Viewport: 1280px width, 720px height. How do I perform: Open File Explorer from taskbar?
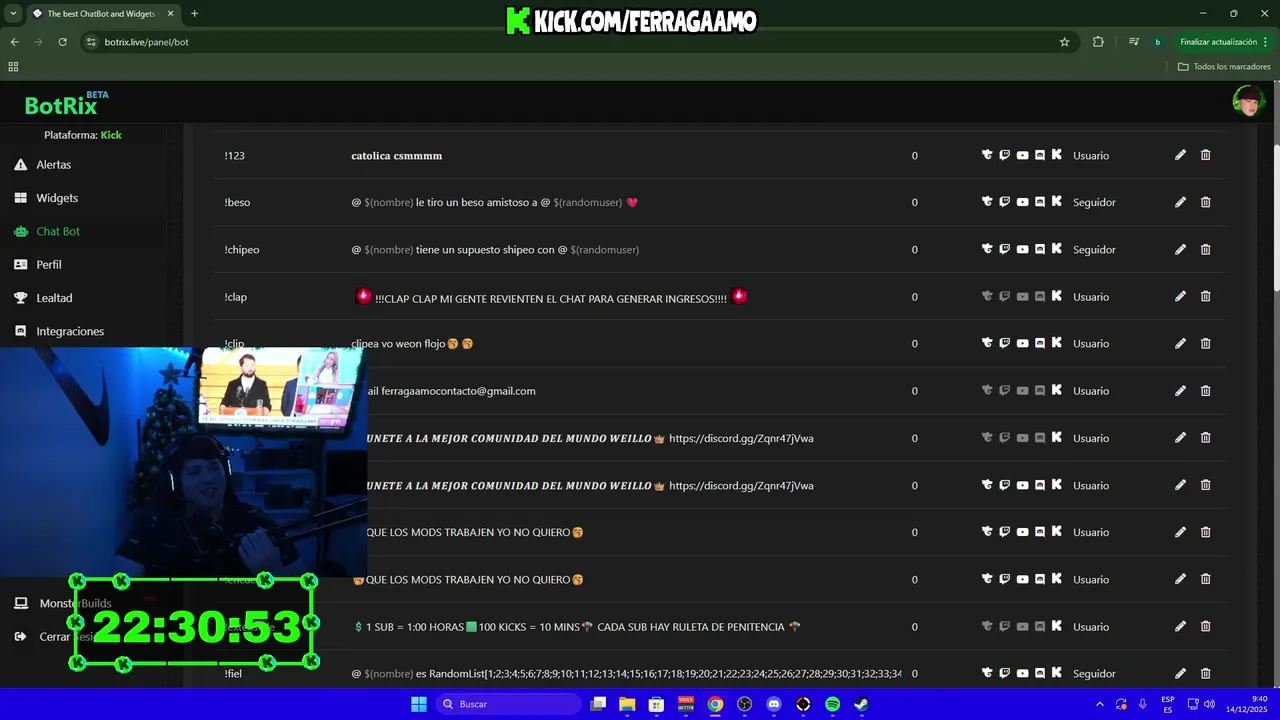tap(627, 704)
